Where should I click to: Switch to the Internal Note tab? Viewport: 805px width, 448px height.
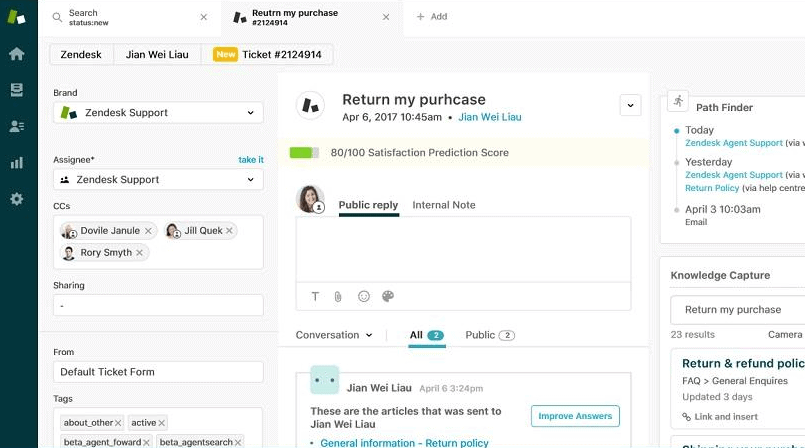(444, 205)
